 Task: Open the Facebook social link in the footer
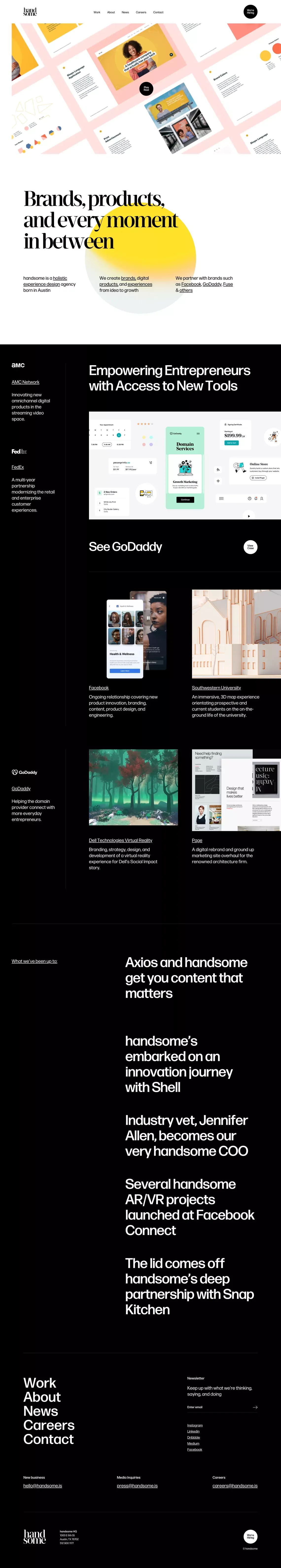click(195, 1450)
